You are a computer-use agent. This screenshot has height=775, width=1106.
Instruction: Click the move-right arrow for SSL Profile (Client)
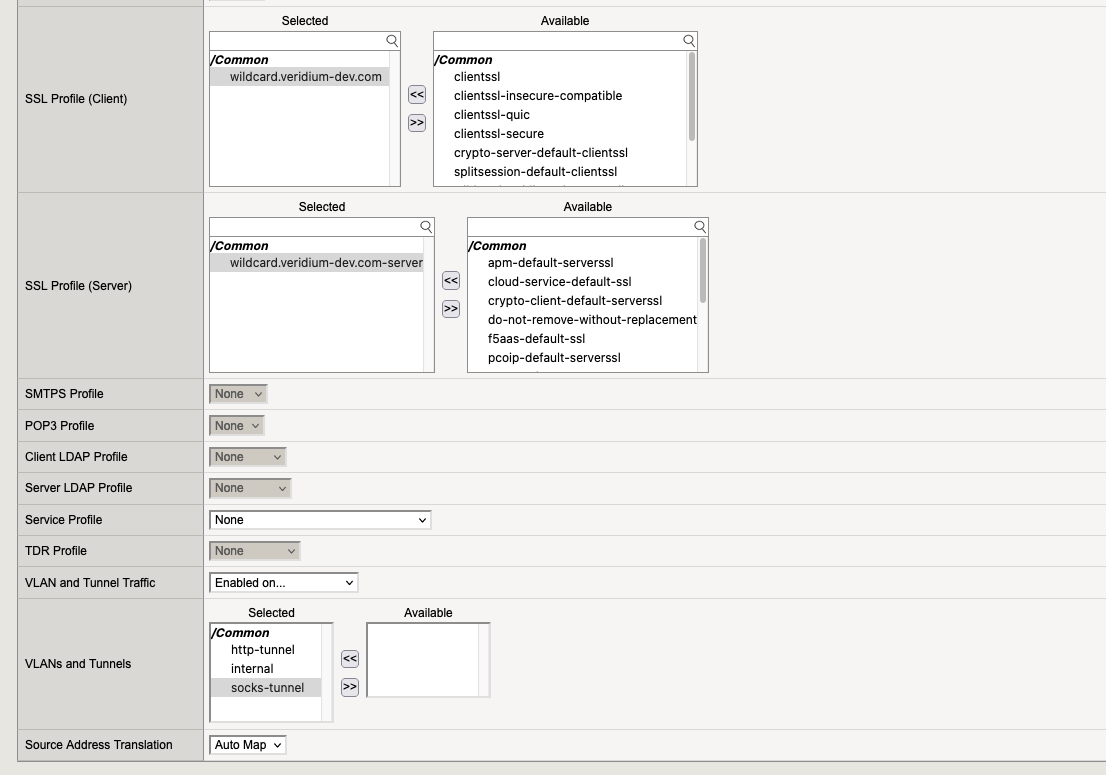click(x=417, y=123)
